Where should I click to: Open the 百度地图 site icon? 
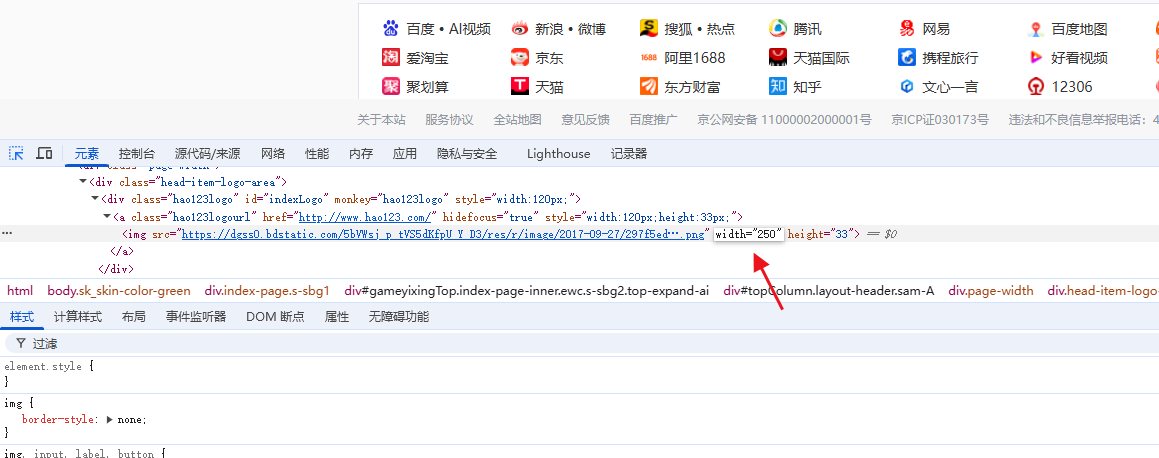tap(1036, 29)
